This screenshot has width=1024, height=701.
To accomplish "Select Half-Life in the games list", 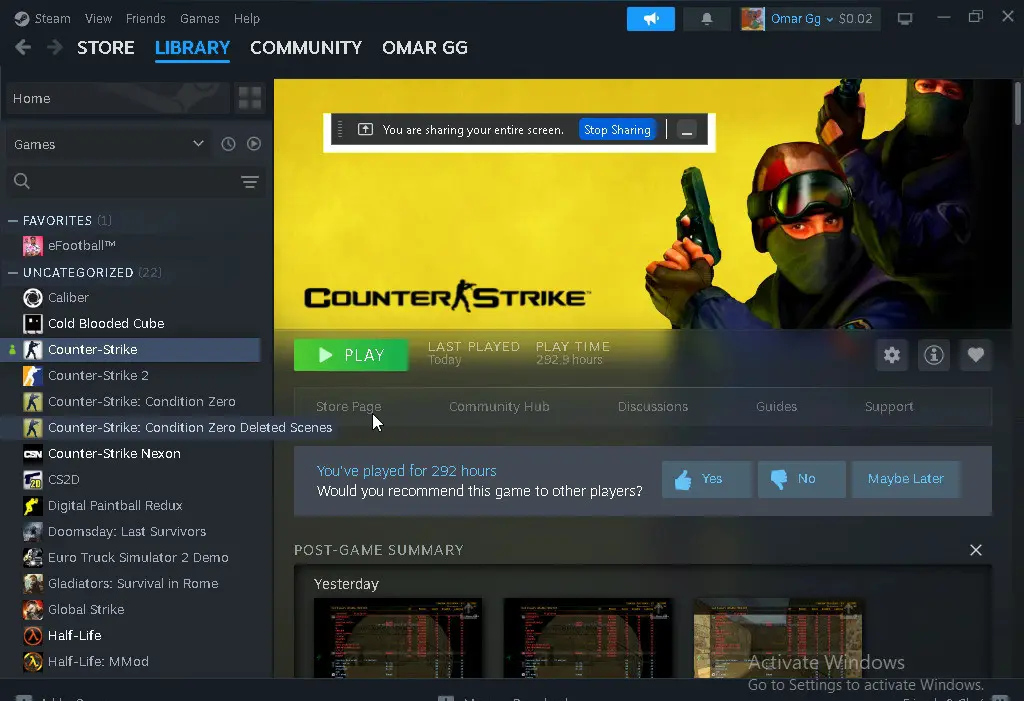I will 74,635.
